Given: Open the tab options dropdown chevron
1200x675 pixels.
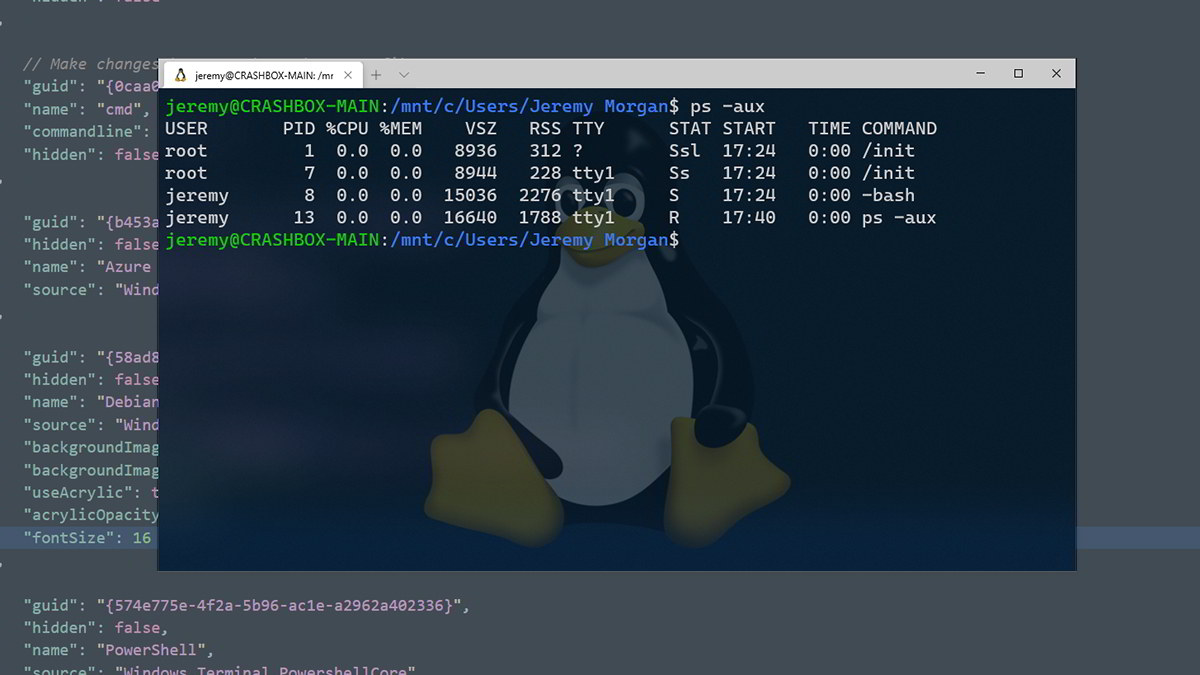Looking at the screenshot, I should click(x=403, y=74).
